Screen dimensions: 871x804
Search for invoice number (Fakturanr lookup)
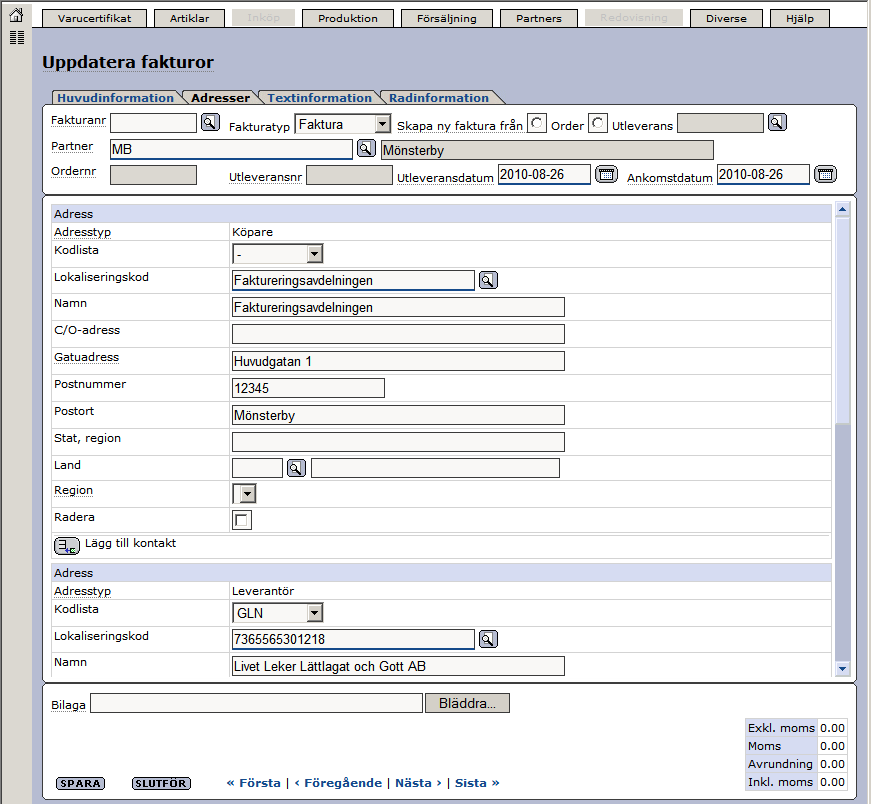[x=210, y=122]
